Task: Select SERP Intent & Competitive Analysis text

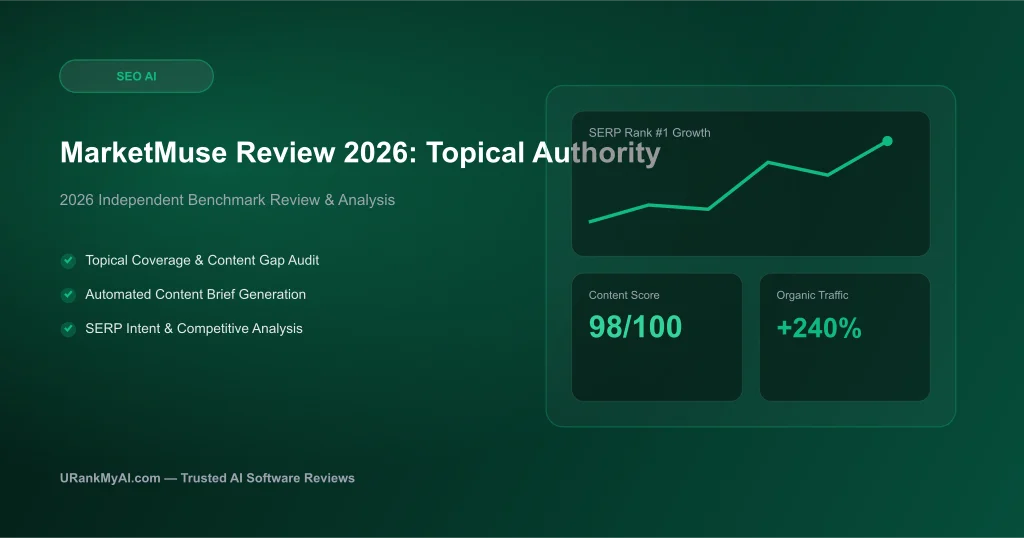Action: pos(194,328)
